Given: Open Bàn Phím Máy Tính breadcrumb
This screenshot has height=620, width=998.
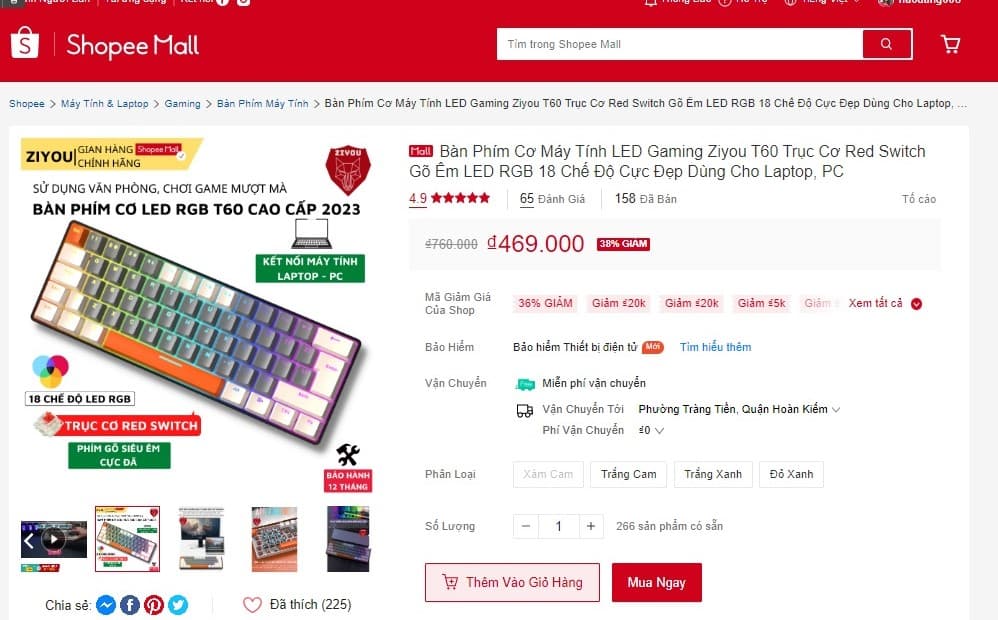Looking at the screenshot, I should [262, 104].
